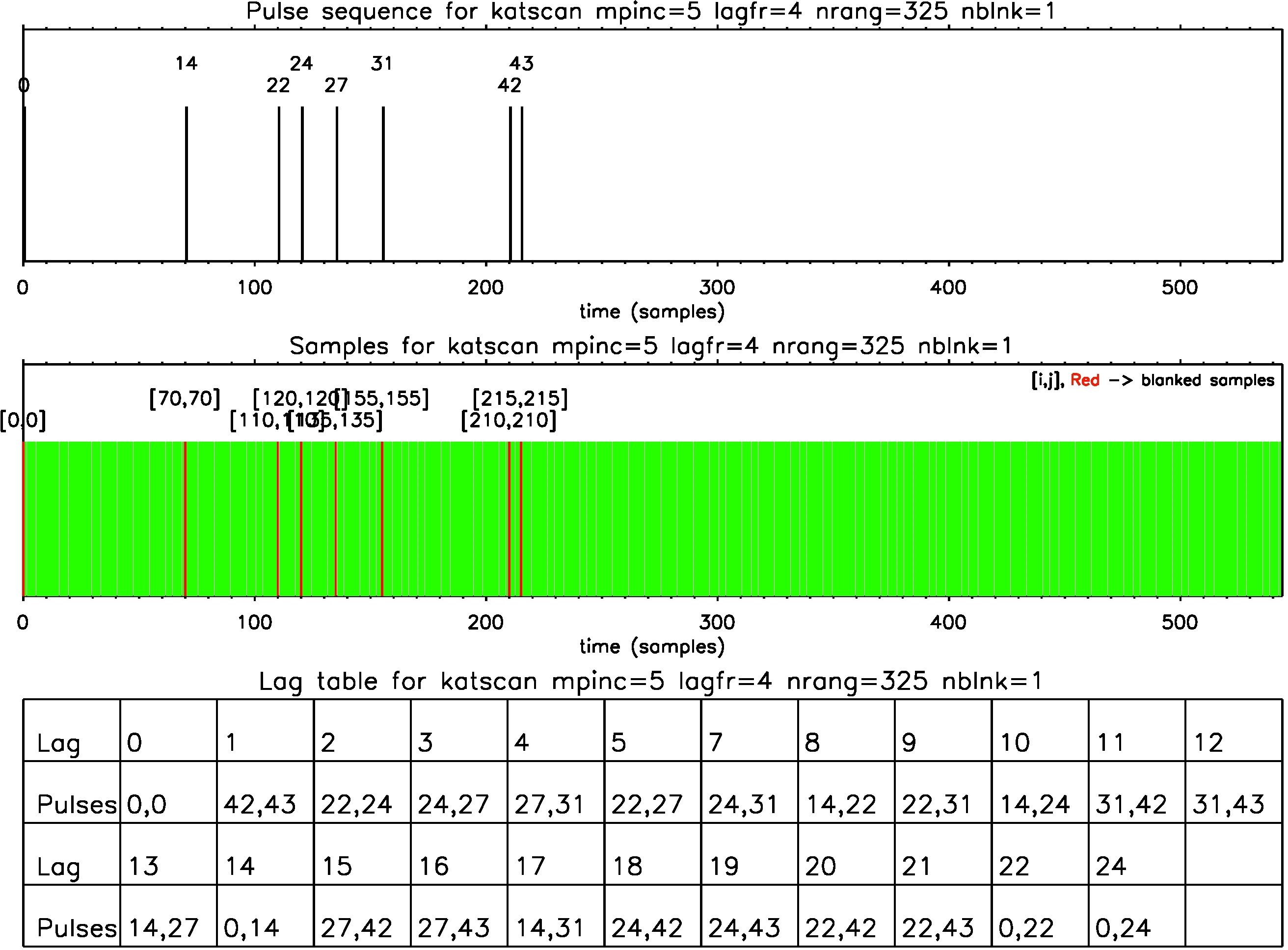Screen dimensions: 1288x950
Task: Click the time (samples) label under green plot
Action: pyautogui.click(x=652, y=647)
